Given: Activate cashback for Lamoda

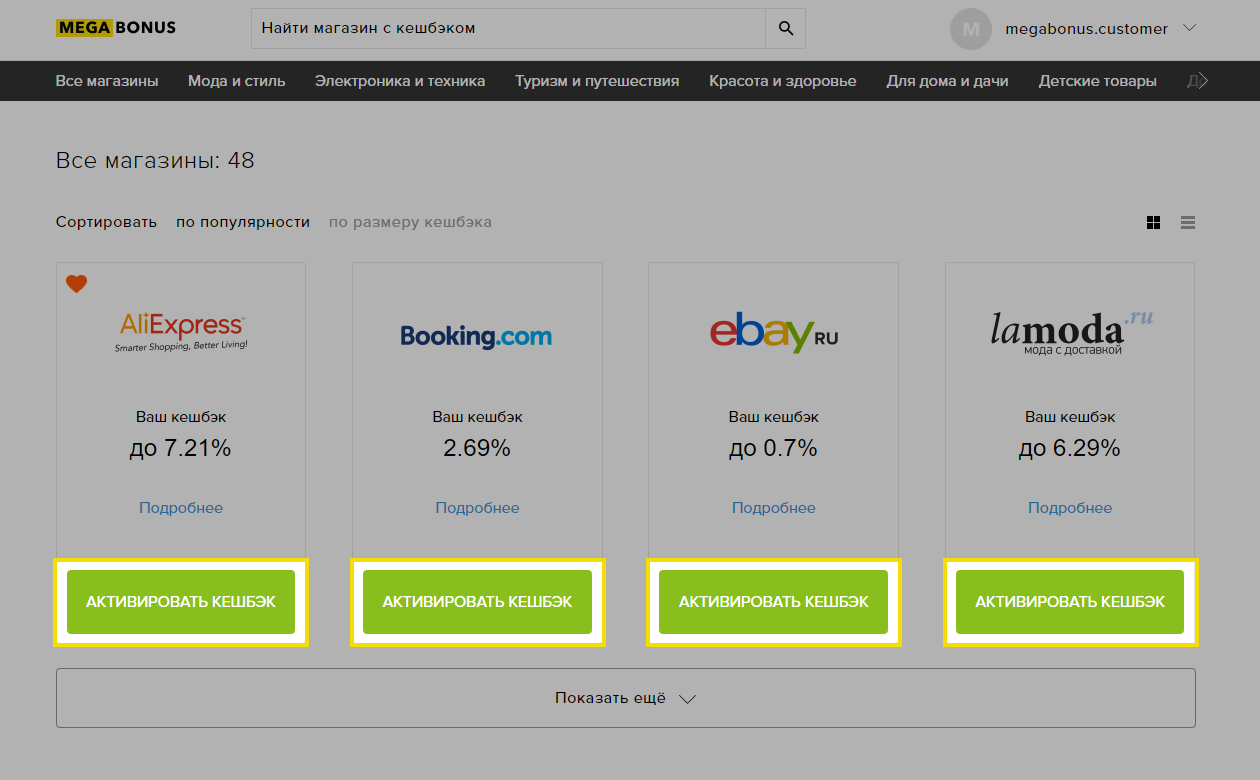Looking at the screenshot, I should pos(1070,602).
